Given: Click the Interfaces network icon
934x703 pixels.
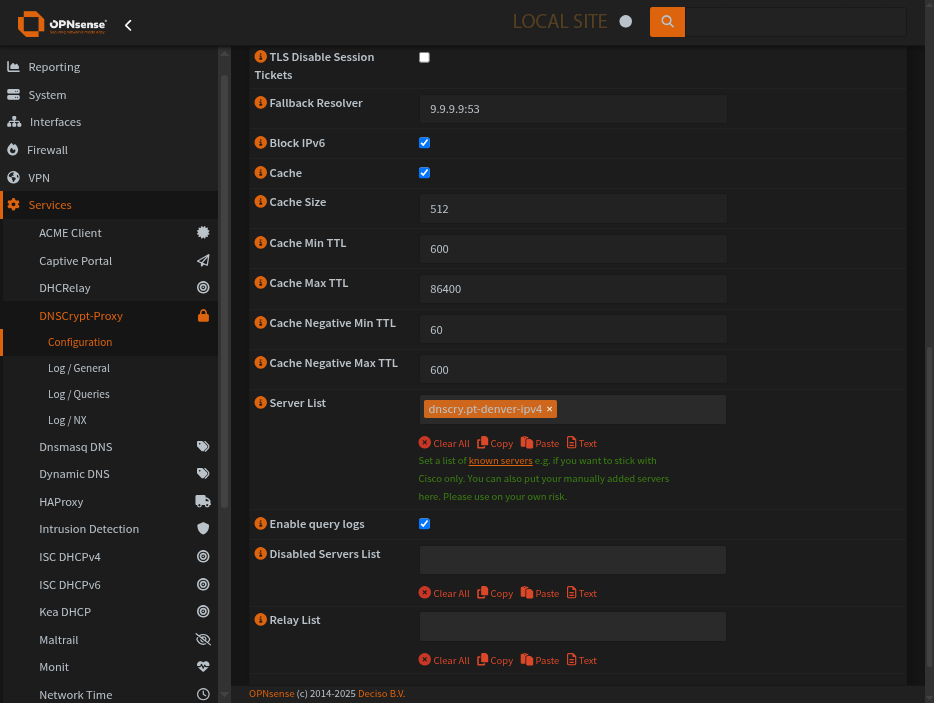Looking at the screenshot, I should click(x=14, y=122).
